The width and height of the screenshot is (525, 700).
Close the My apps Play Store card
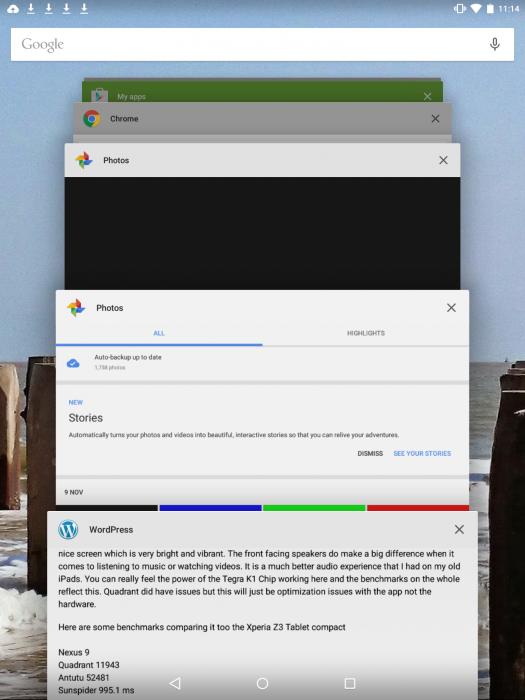[x=427, y=96]
